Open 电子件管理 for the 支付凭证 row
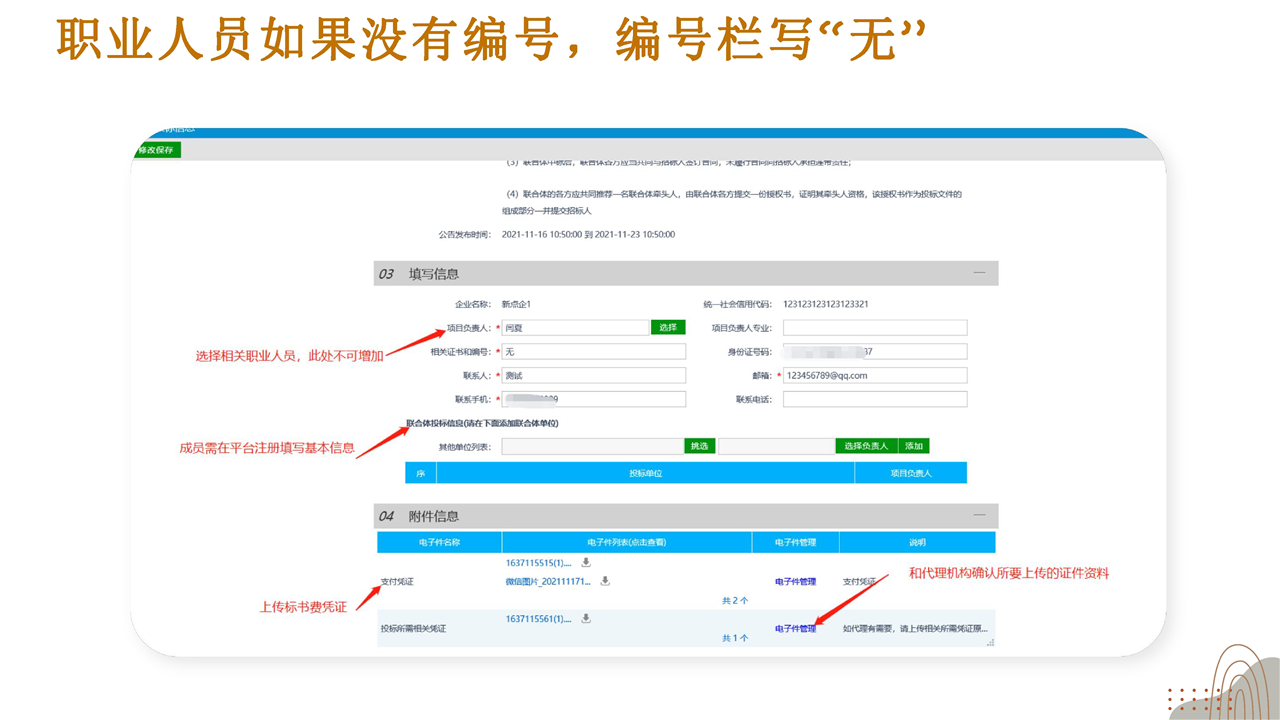Screen dimensions: 1280x720 [795, 581]
